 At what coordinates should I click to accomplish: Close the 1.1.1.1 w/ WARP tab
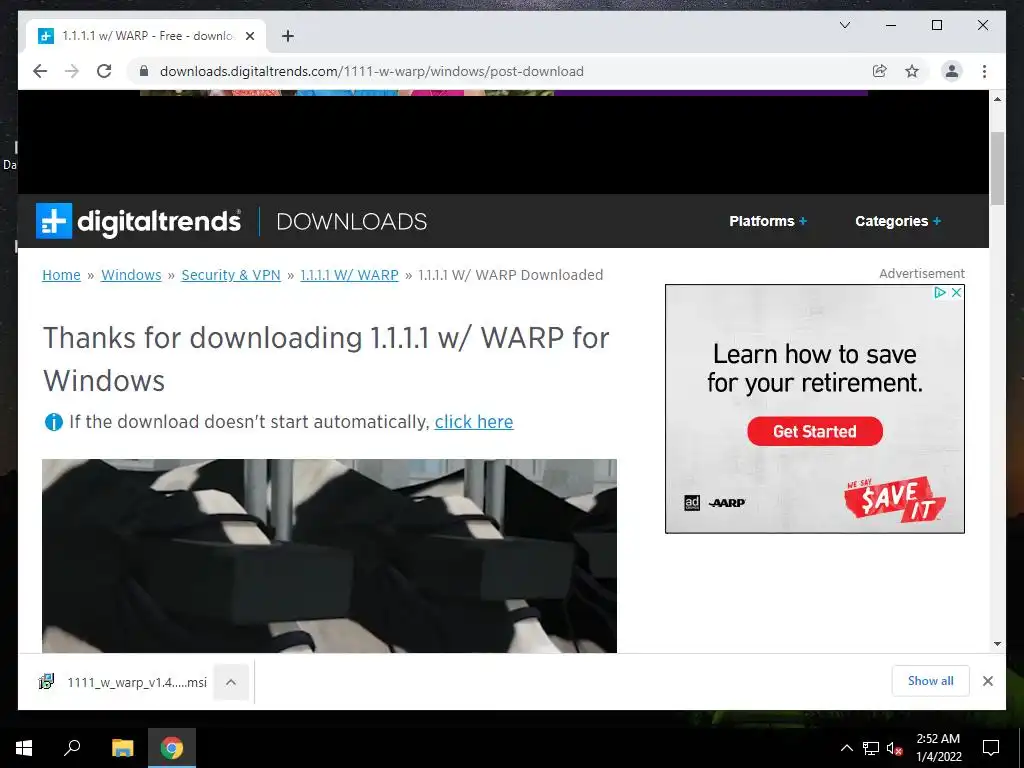click(249, 36)
